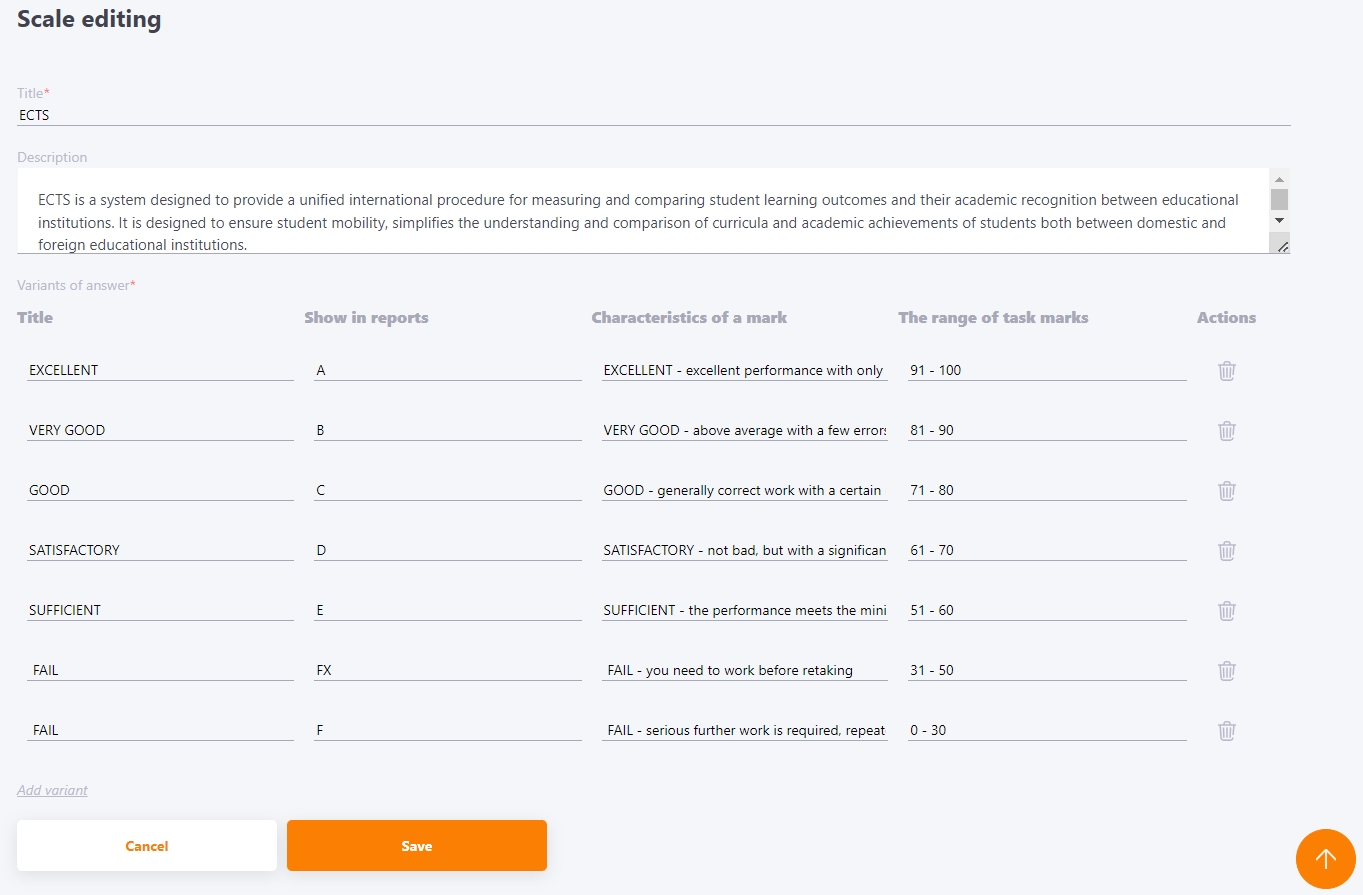
Task: Edit VERY GOOD characteristics description field
Action: coord(745,430)
